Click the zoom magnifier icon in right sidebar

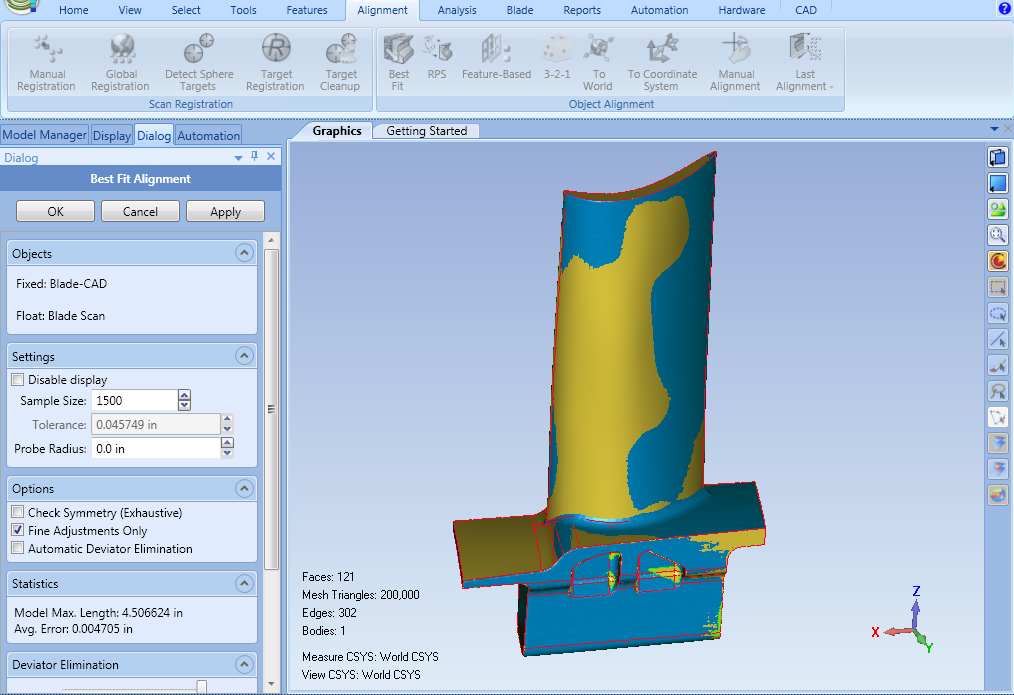point(997,235)
